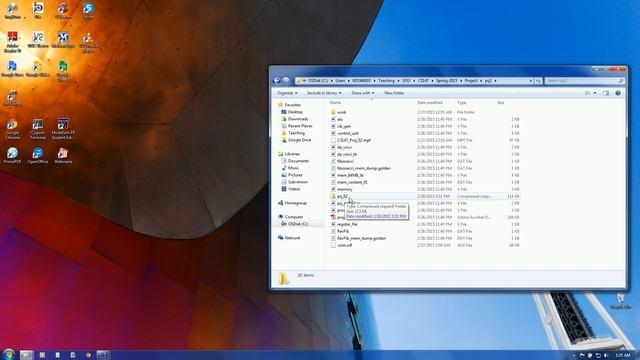Click the Users breadcrumb segment
640x360 pixels.
click(340, 81)
